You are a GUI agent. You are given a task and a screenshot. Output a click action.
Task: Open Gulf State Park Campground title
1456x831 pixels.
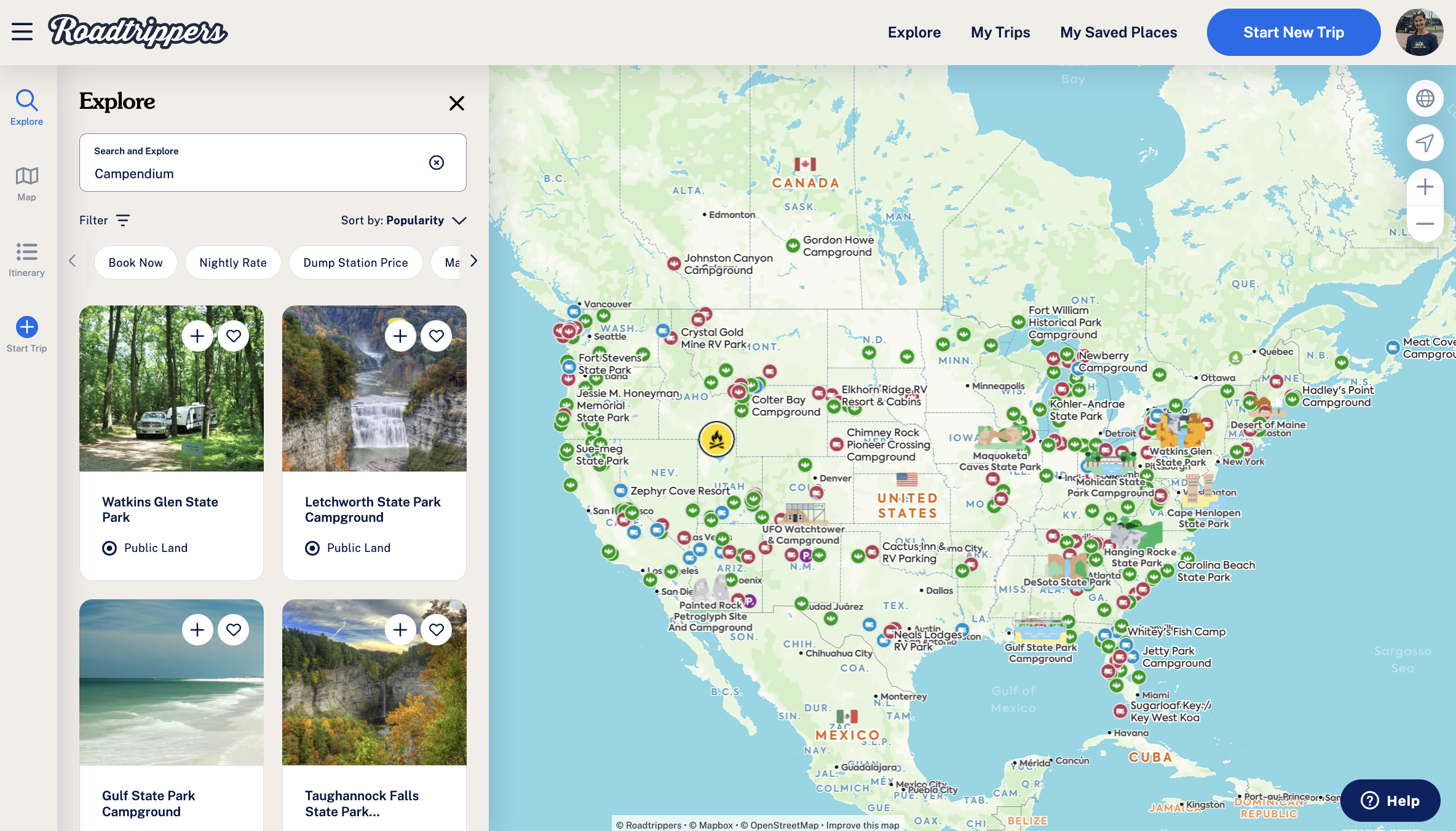[148, 803]
